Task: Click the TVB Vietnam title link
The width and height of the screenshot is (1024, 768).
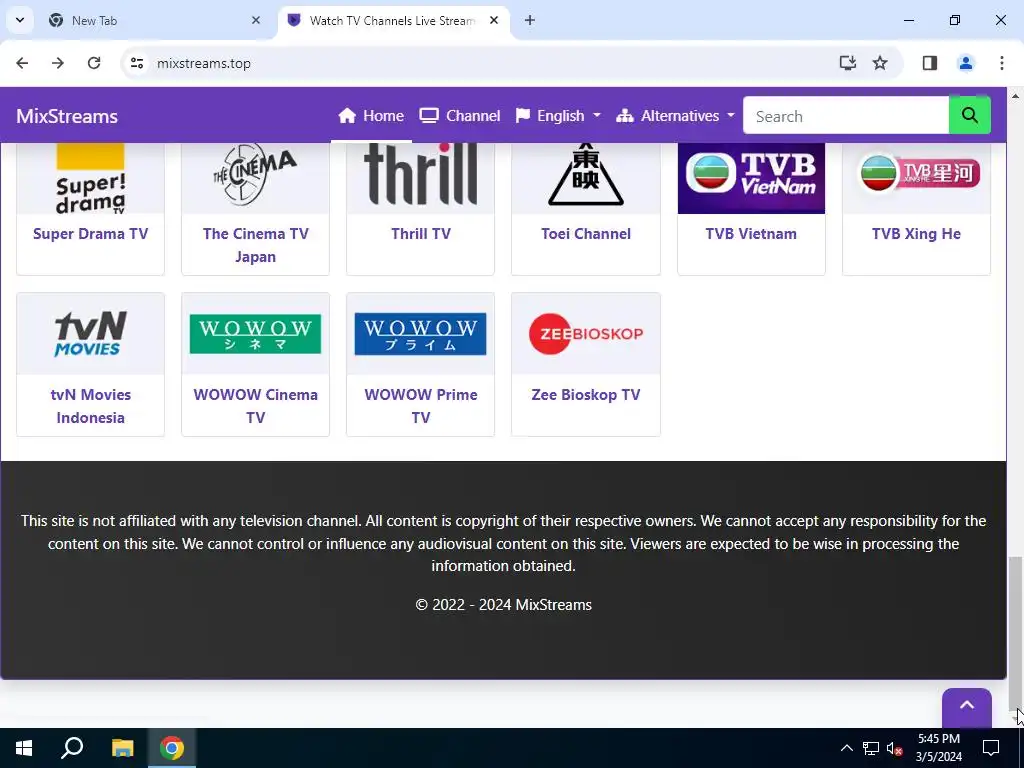Action: pyautogui.click(x=751, y=234)
